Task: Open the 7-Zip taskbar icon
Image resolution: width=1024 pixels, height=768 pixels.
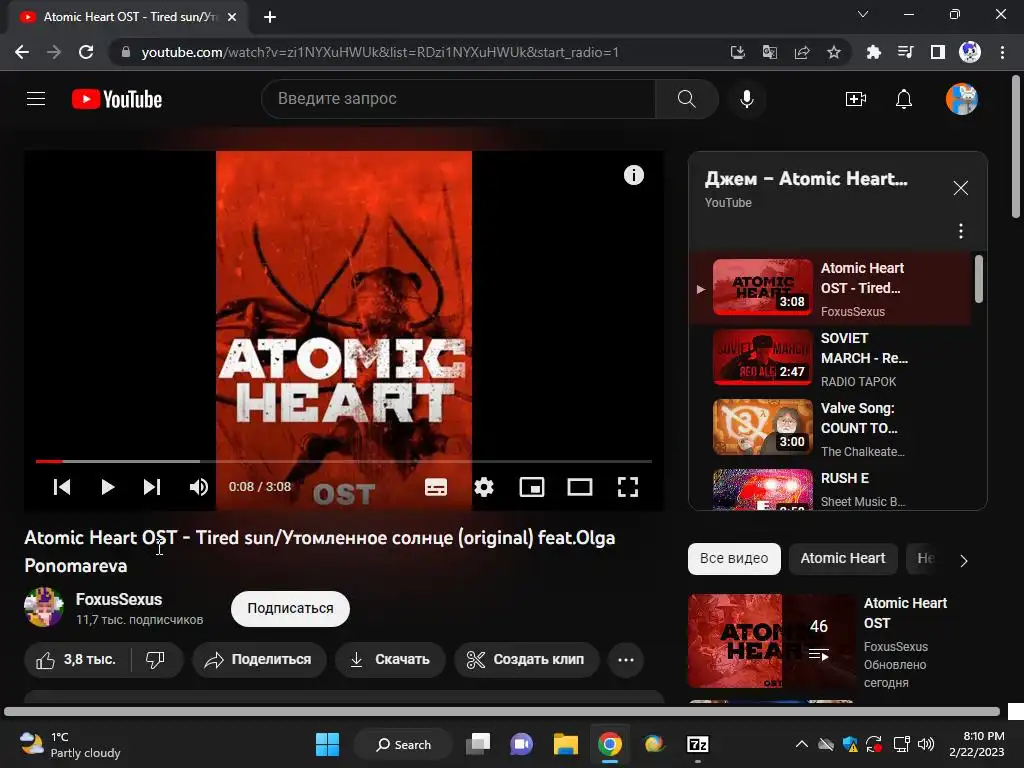Action: tap(697, 744)
